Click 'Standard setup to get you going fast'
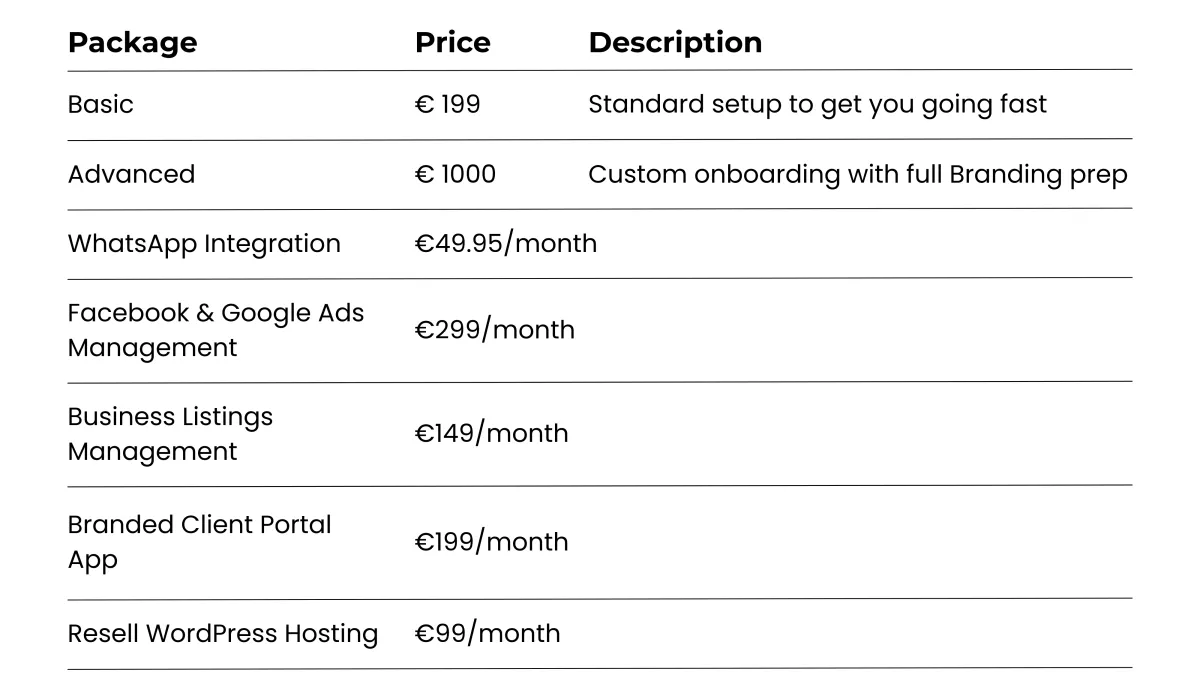 [x=818, y=105]
